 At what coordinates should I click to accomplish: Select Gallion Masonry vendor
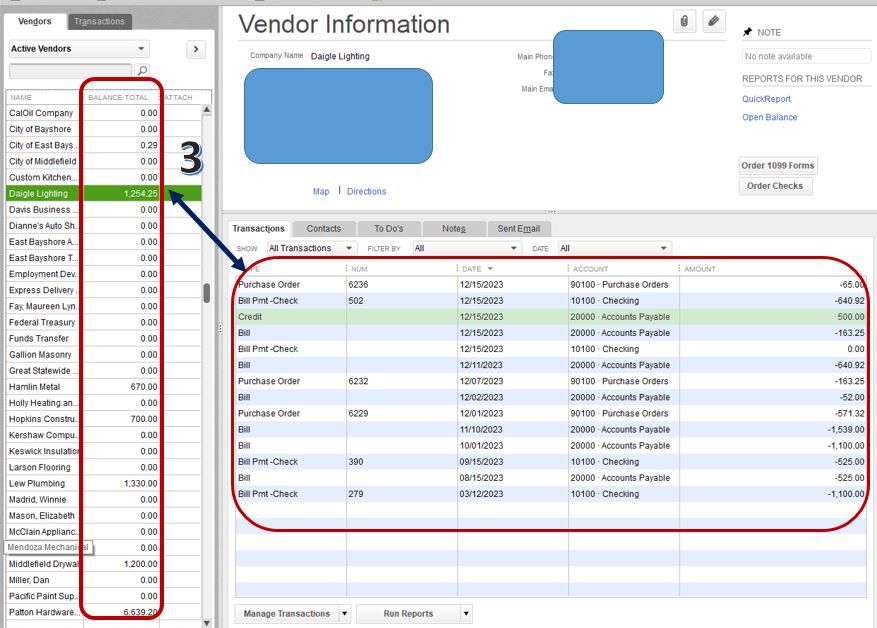pos(103,355)
